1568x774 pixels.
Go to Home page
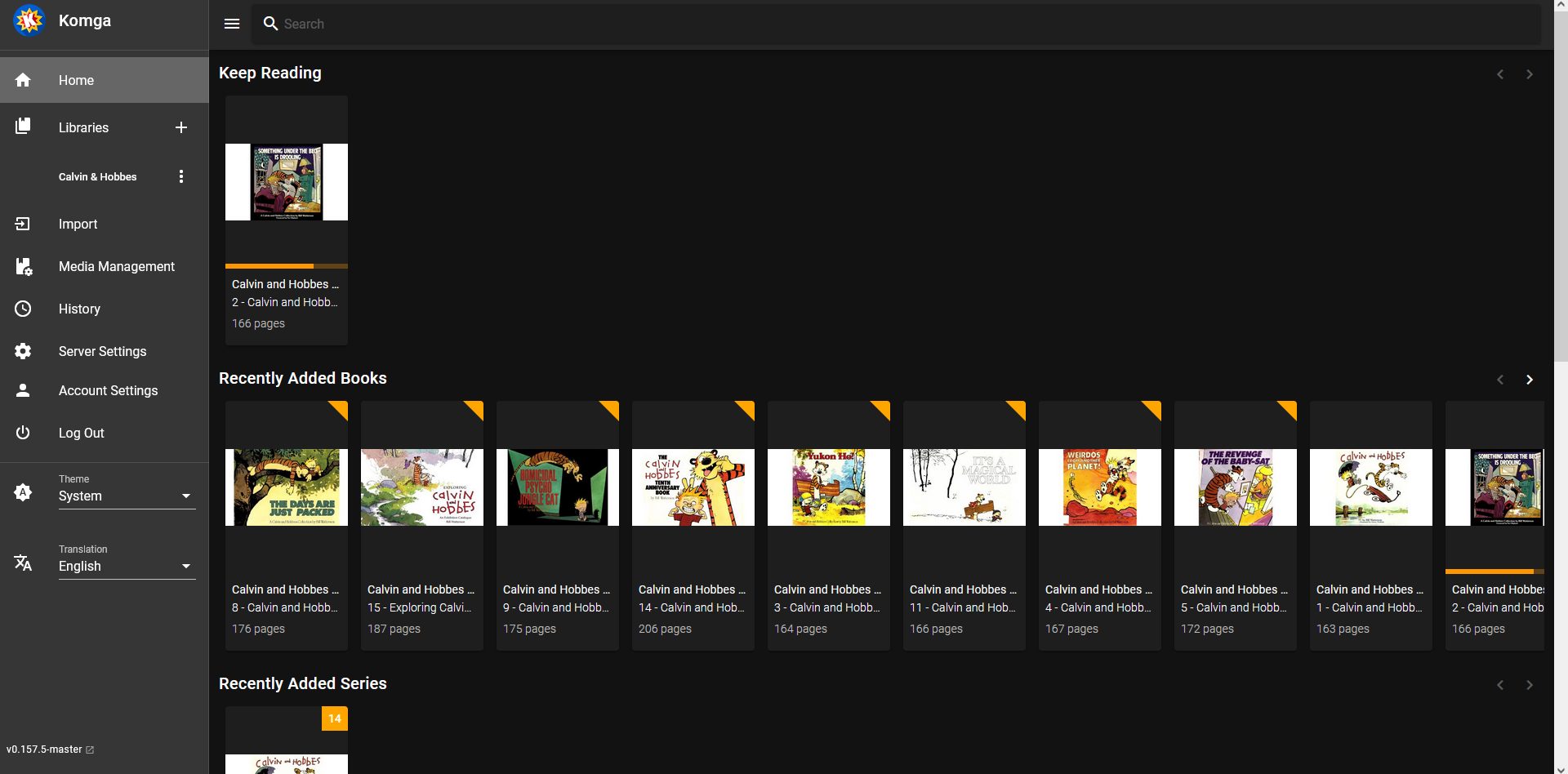[105, 80]
